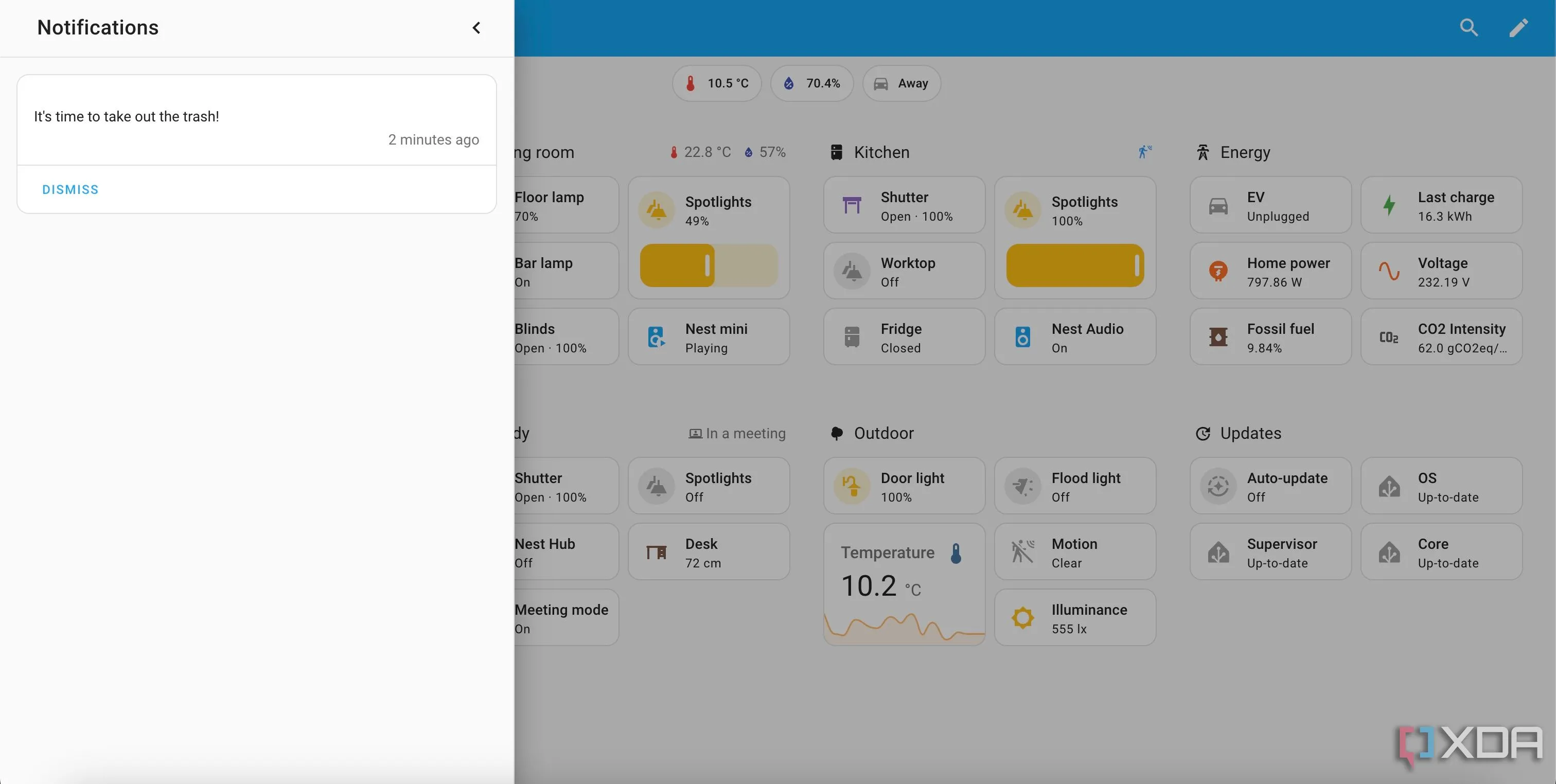This screenshot has height=784, width=1556.
Task: Adjust the Kitchen Spotlights brightness slider
Action: [1074, 266]
